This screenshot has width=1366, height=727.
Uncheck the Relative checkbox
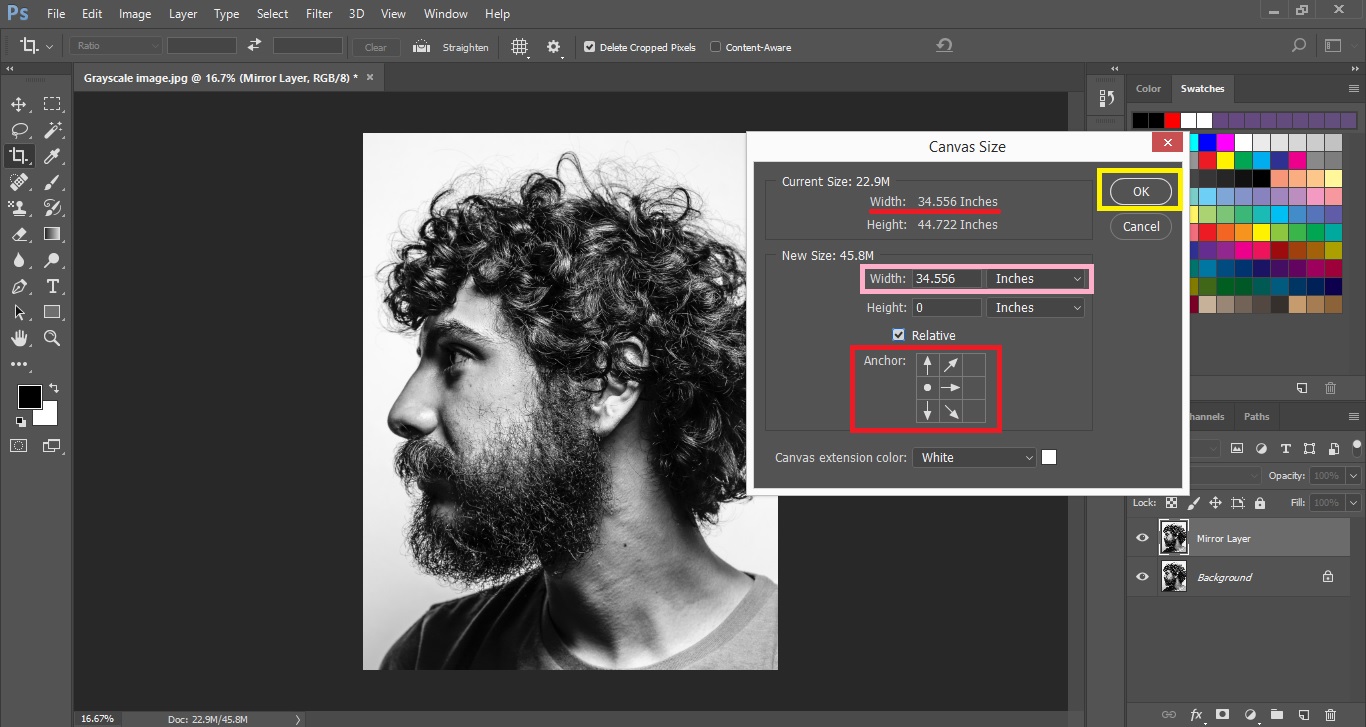click(x=898, y=335)
